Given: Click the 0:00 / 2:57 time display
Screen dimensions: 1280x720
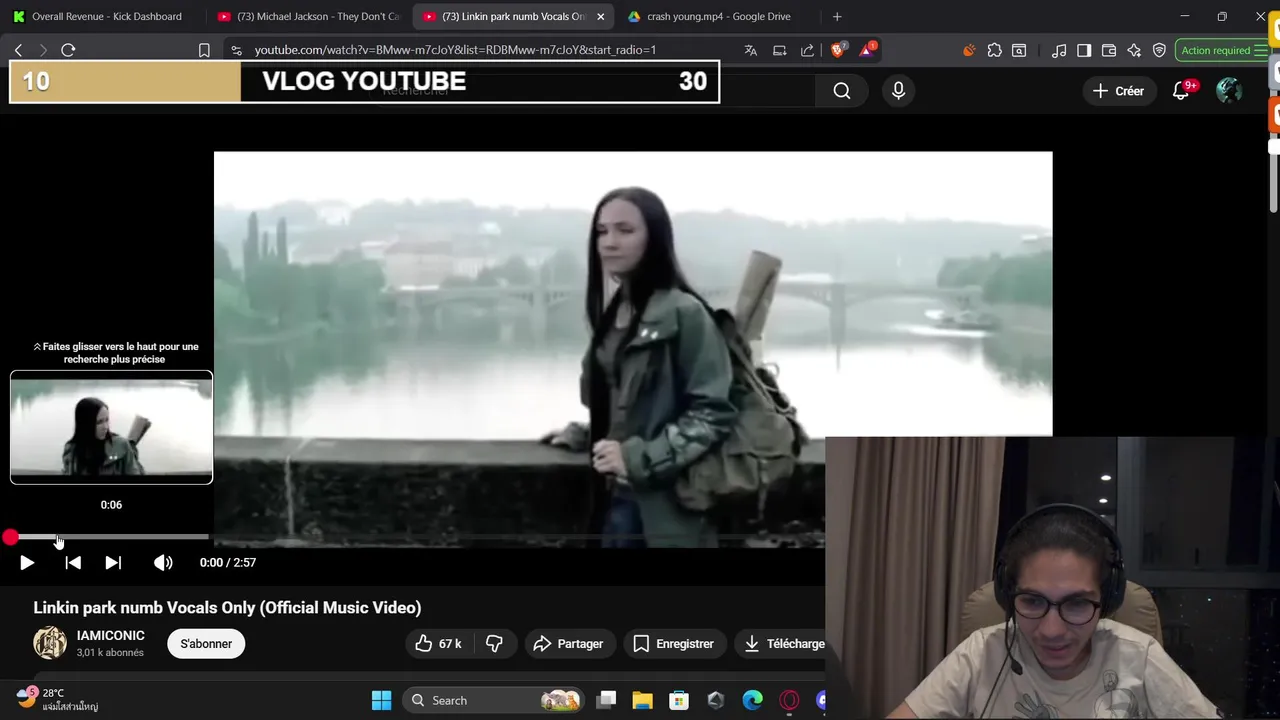Looking at the screenshot, I should click(228, 563).
